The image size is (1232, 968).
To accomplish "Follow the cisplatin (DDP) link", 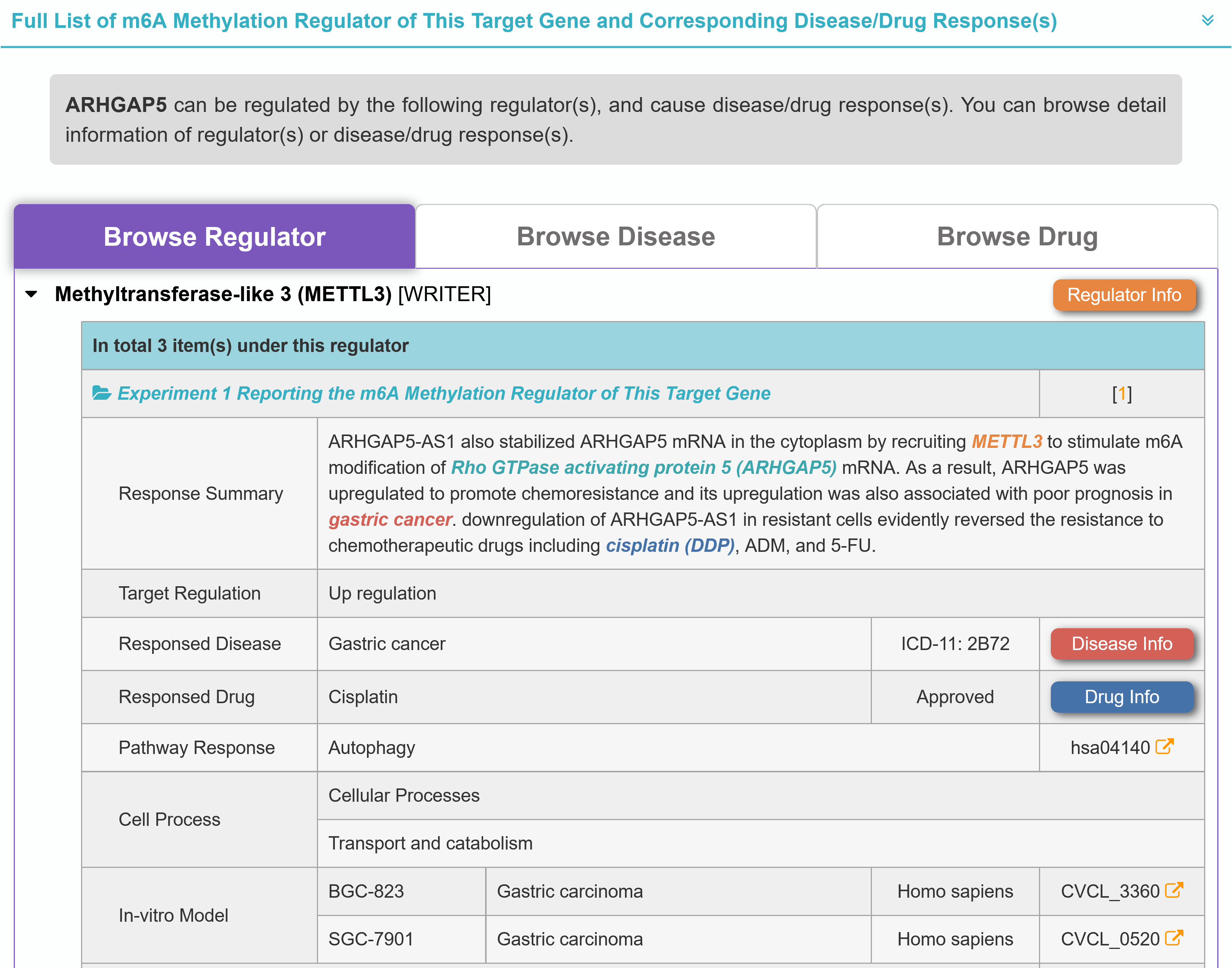I will point(670,545).
